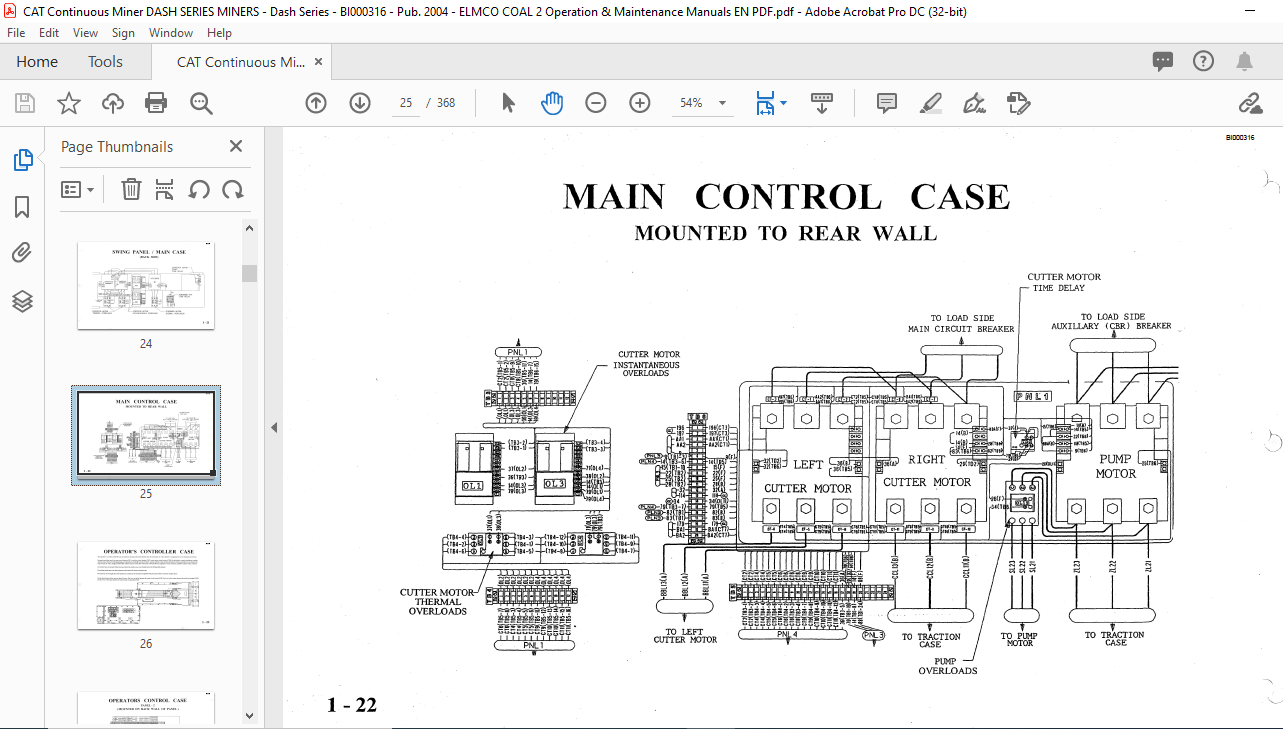
Task: Open the find text magnifier tool
Action: tap(201, 103)
